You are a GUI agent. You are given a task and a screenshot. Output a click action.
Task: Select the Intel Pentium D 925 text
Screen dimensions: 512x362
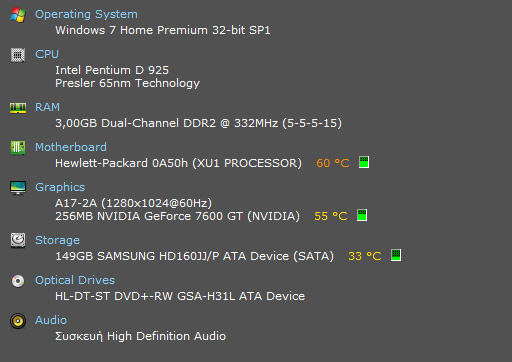tap(112, 70)
